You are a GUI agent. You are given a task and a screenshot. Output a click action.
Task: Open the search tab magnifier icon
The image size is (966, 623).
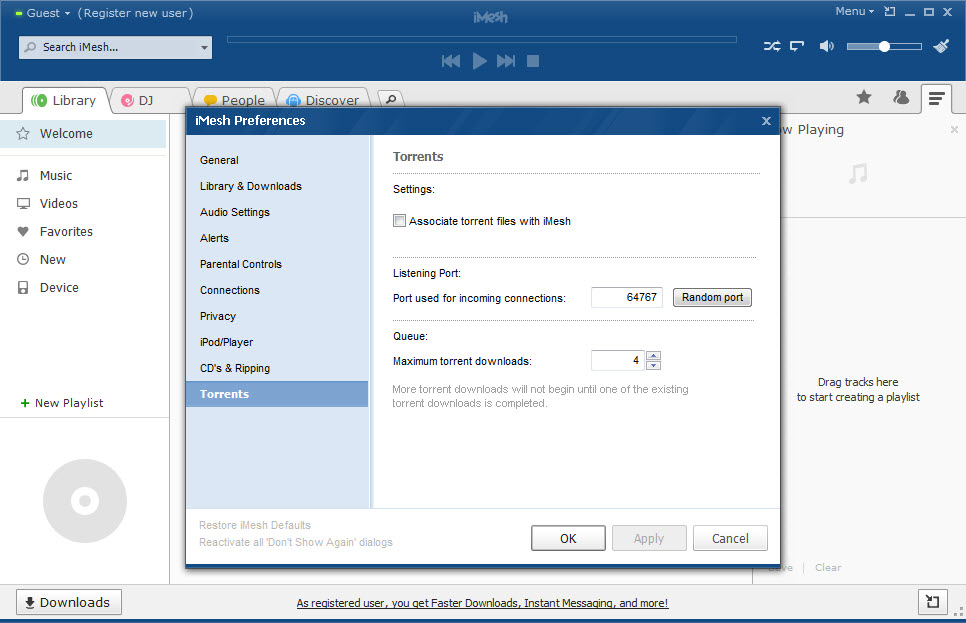[x=391, y=99]
